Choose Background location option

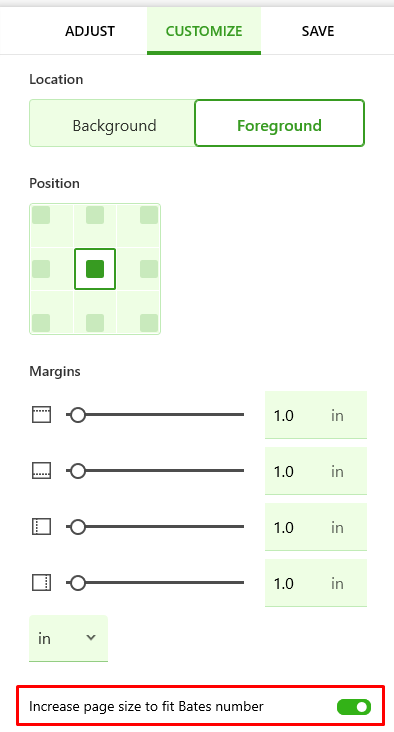(x=112, y=123)
